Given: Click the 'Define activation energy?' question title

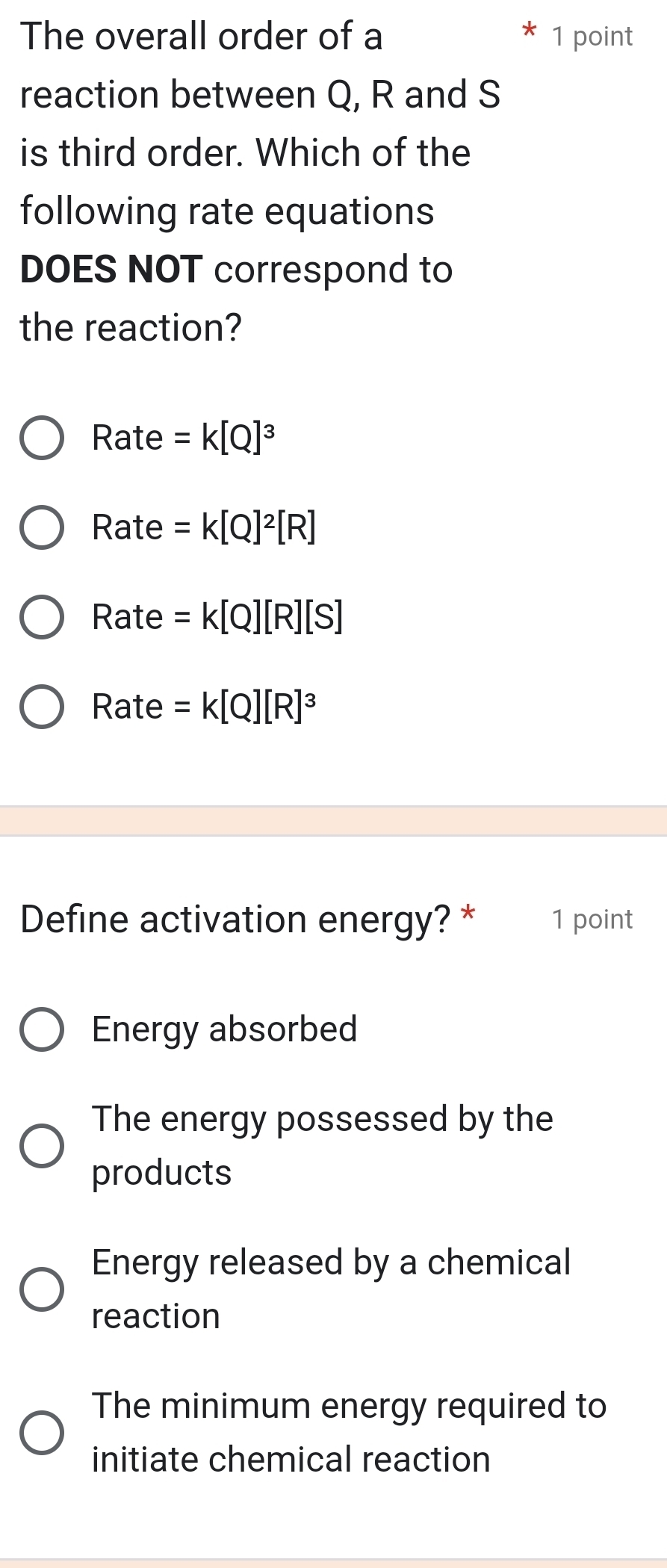Looking at the screenshot, I should point(236,919).
